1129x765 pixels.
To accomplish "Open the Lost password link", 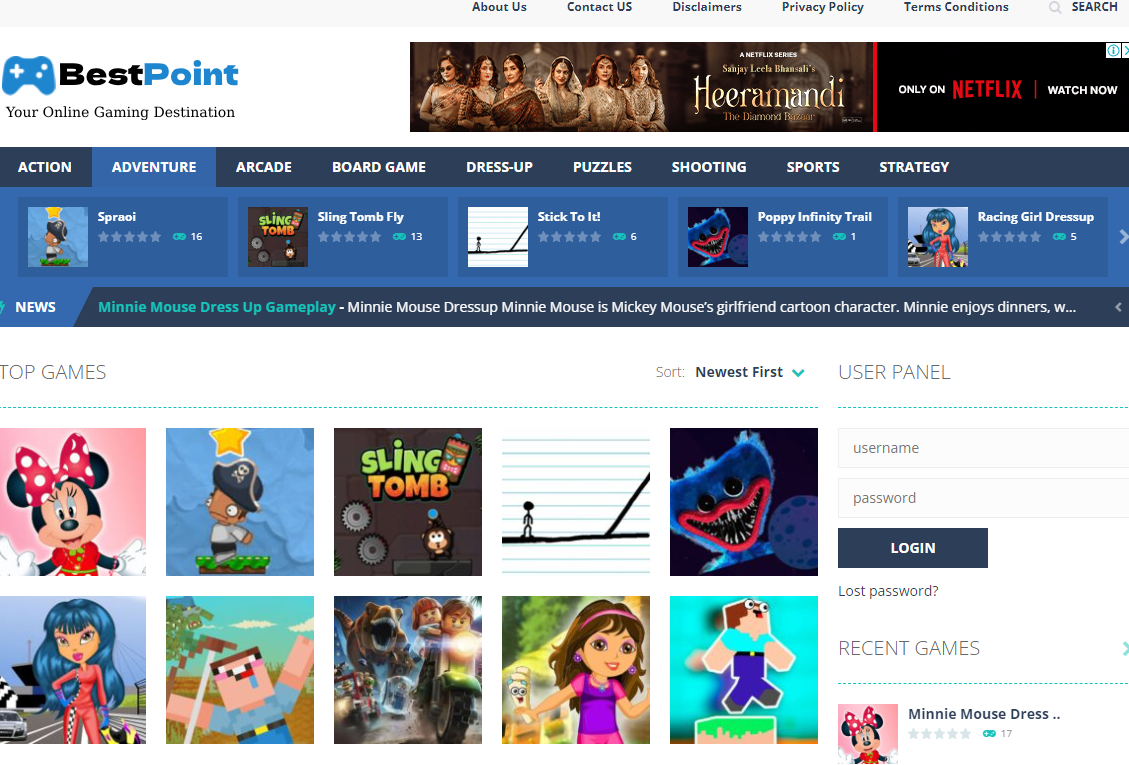I will pyautogui.click(x=887, y=590).
